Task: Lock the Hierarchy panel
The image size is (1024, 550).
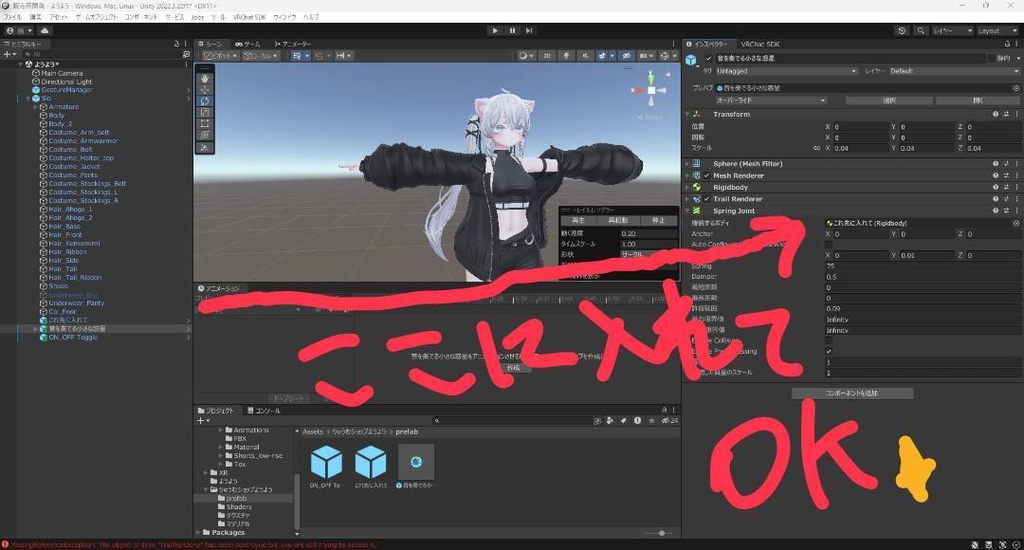Action: (x=176, y=44)
